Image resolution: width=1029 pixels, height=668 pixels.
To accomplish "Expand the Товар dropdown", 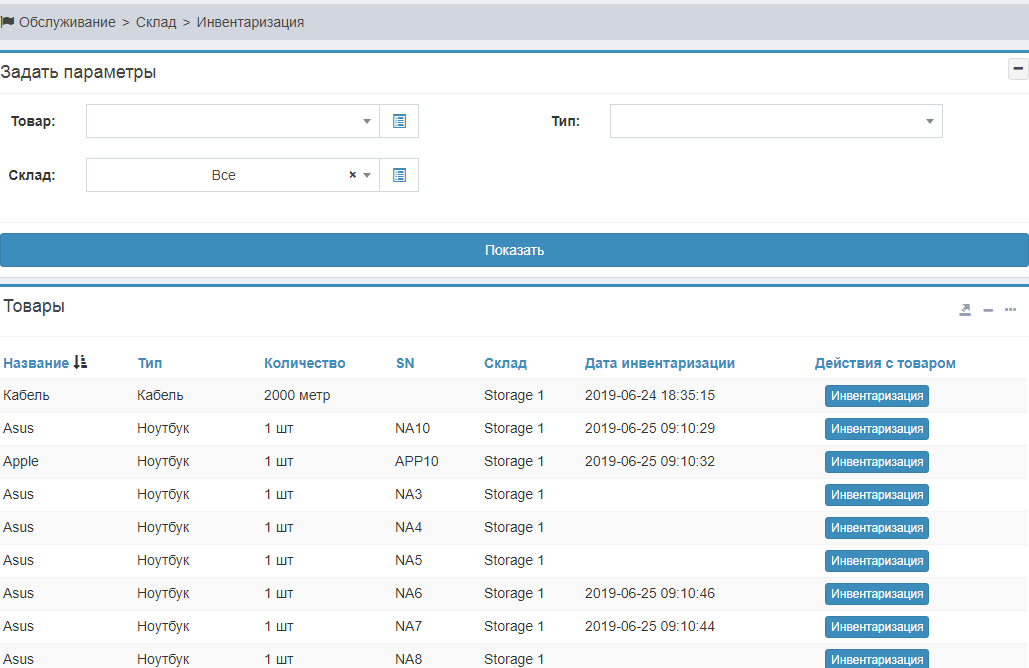I will click(x=366, y=121).
